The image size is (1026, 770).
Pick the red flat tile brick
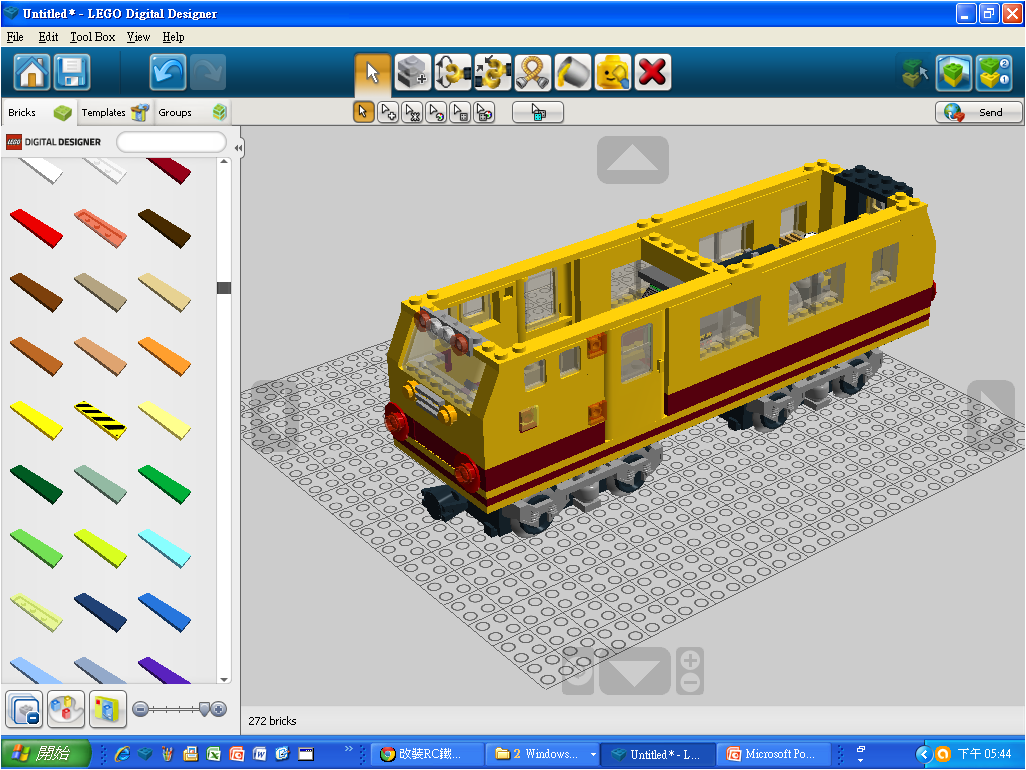point(36,226)
